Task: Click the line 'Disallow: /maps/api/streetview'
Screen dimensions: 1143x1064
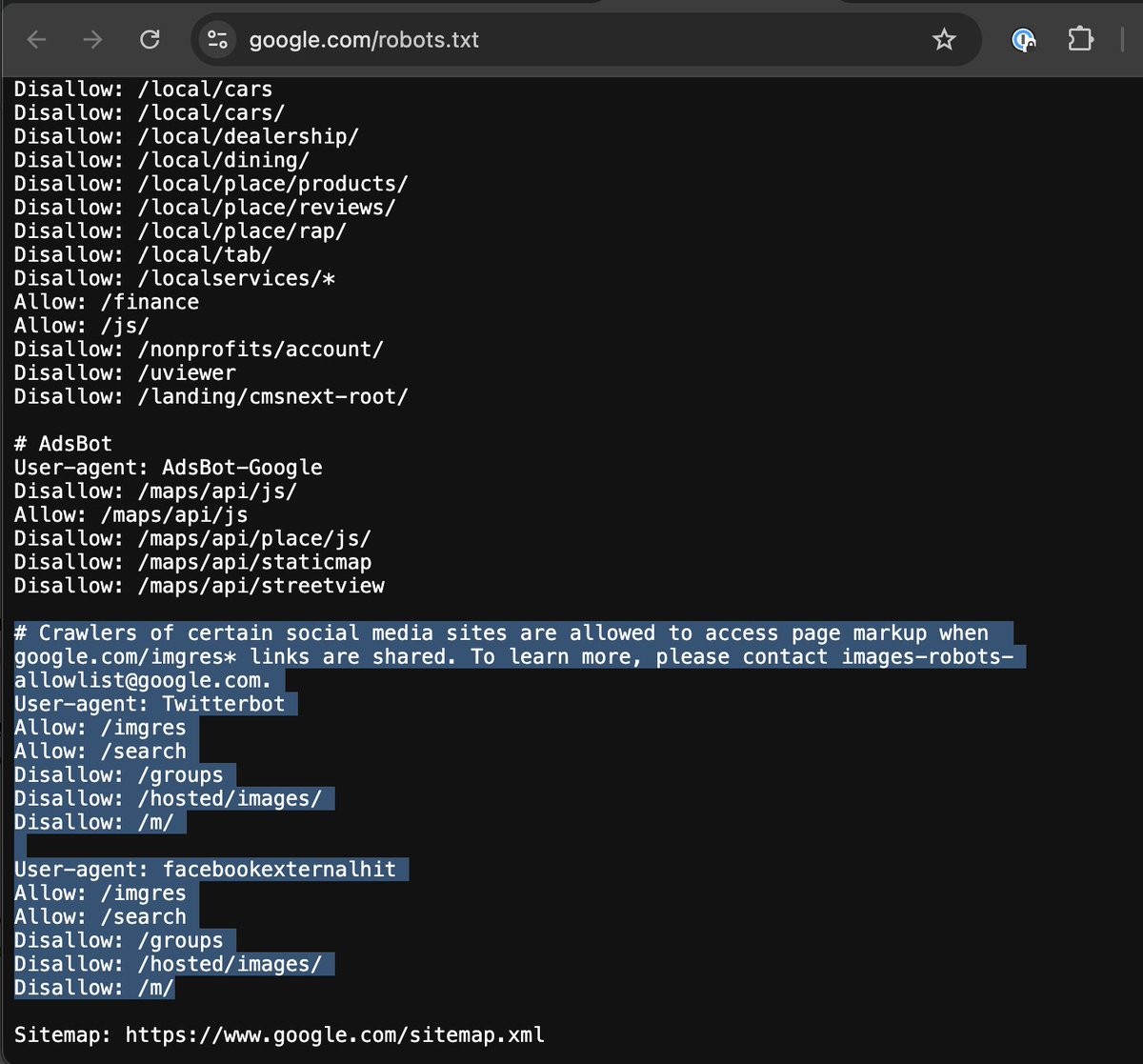Action: [199, 586]
